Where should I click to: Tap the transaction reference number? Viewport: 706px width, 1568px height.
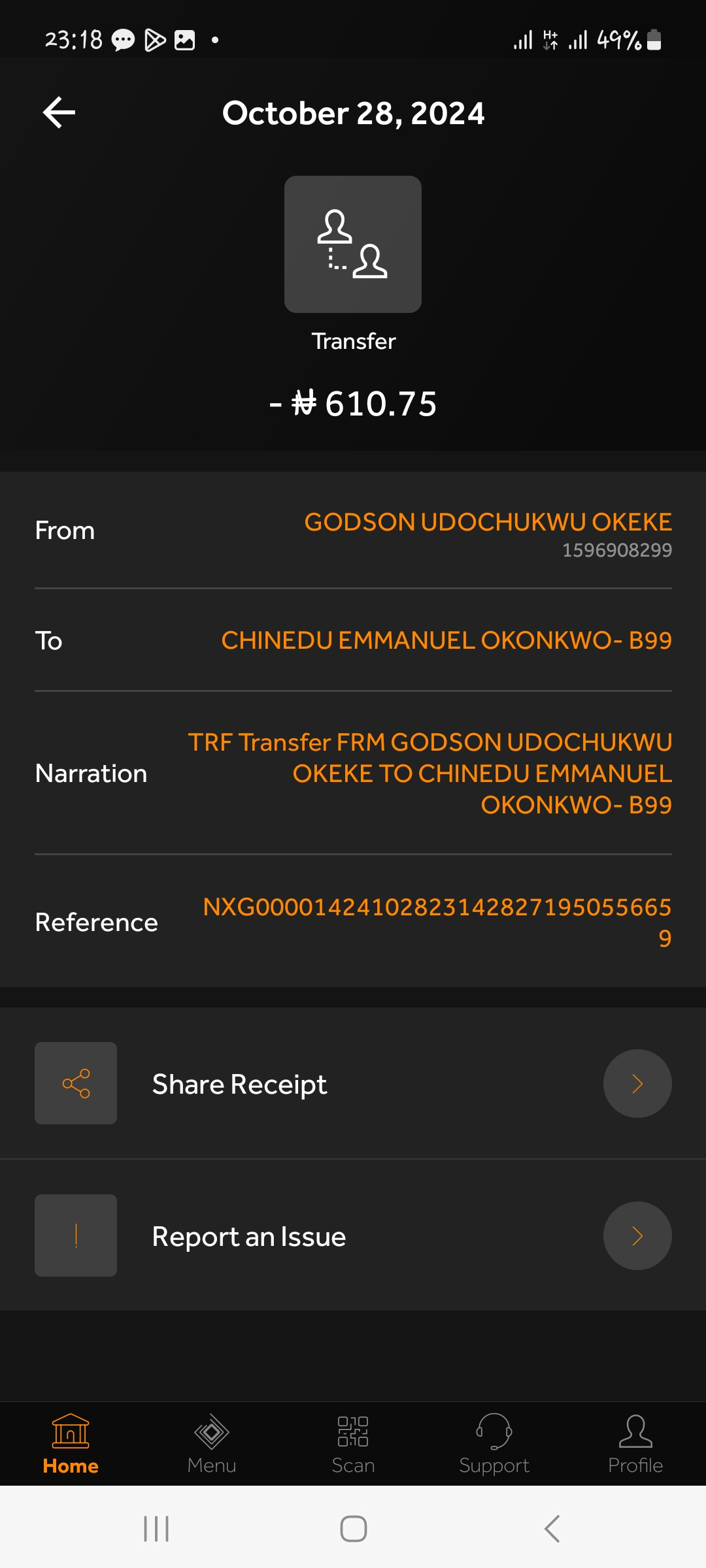(437, 921)
